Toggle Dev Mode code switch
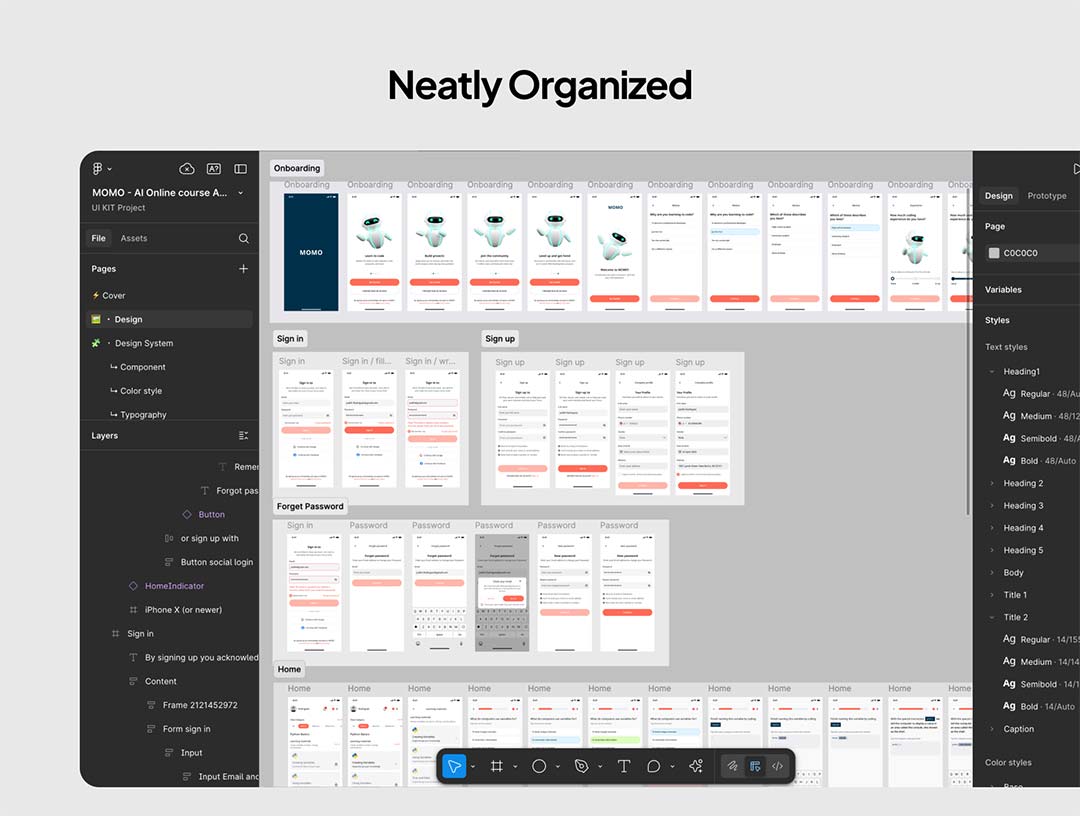The width and height of the screenshot is (1080, 816). tap(778, 766)
